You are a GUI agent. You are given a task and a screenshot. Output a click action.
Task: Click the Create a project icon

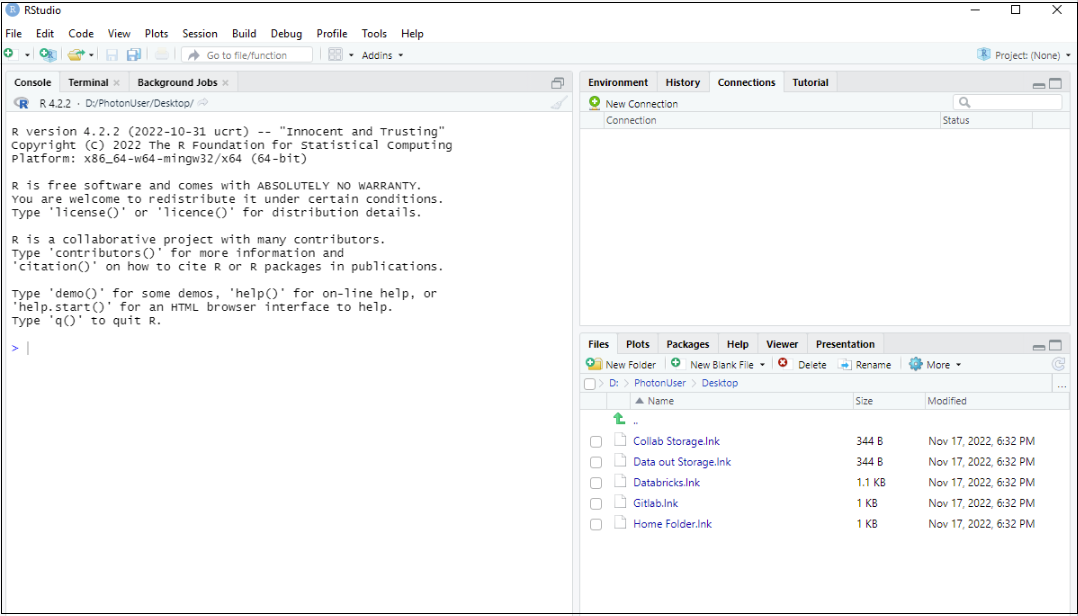pos(48,54)
